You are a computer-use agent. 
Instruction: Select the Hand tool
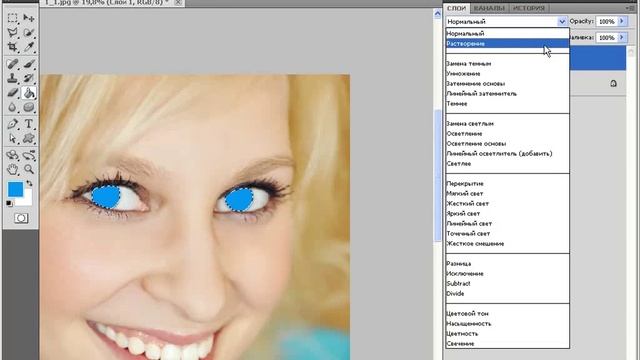tap(12, 169)
